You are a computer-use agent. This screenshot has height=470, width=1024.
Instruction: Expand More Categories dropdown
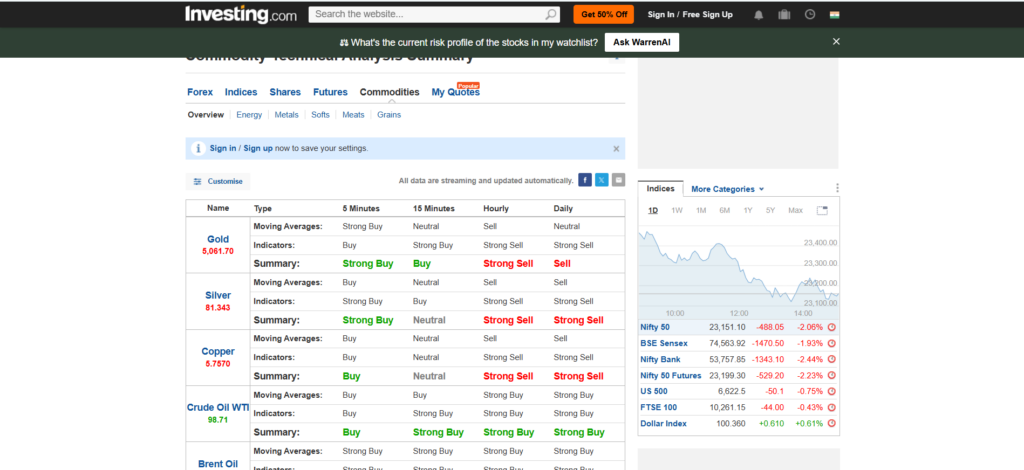(x=728, y=189)
